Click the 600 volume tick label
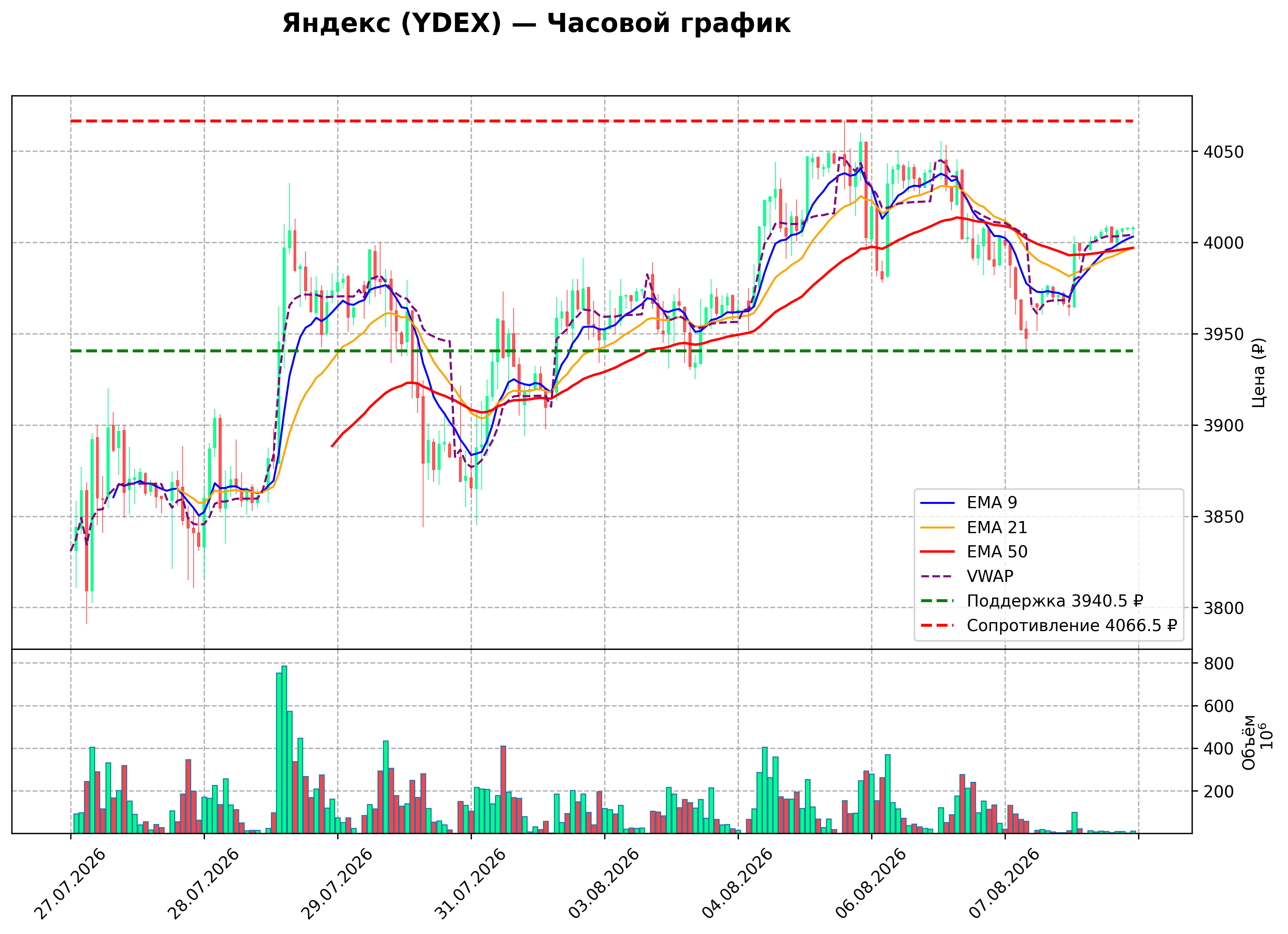 [x=1219, y=706]
